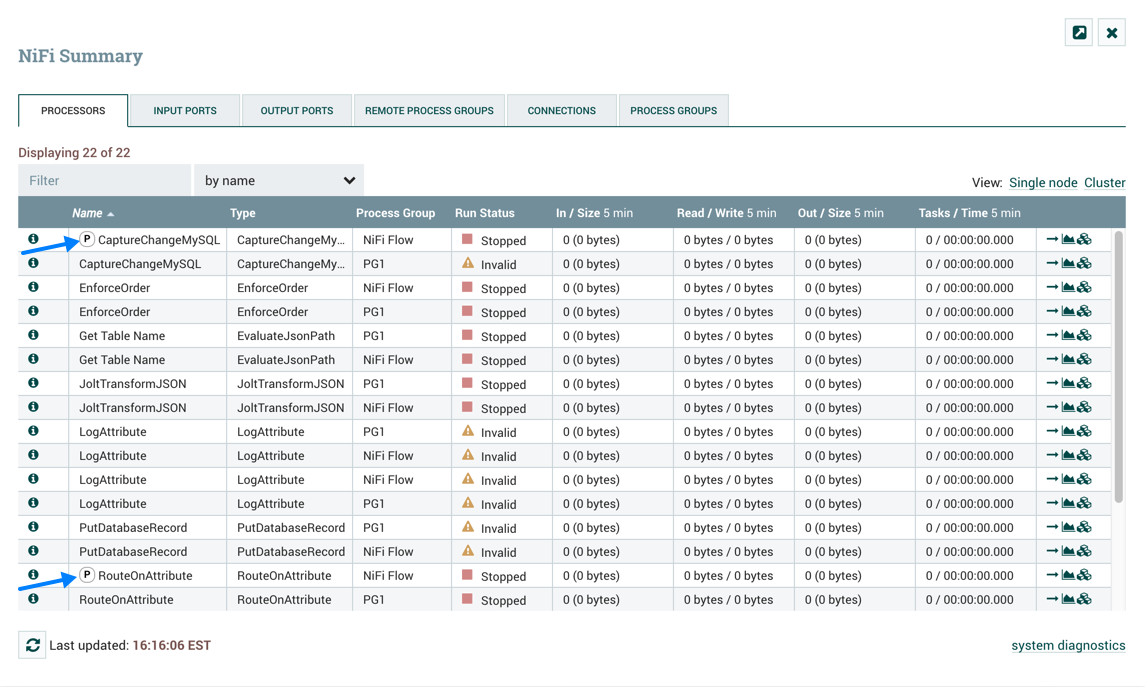1145x687 pixels.
Task: Switch to the CONNECTIONS tab
Action: click(561, 110)
